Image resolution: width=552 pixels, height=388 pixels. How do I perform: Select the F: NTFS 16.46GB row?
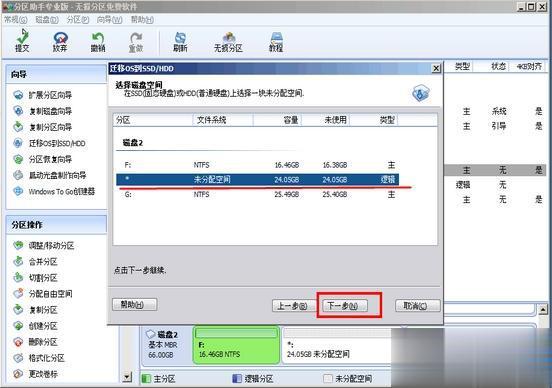[x=257, y=165]
